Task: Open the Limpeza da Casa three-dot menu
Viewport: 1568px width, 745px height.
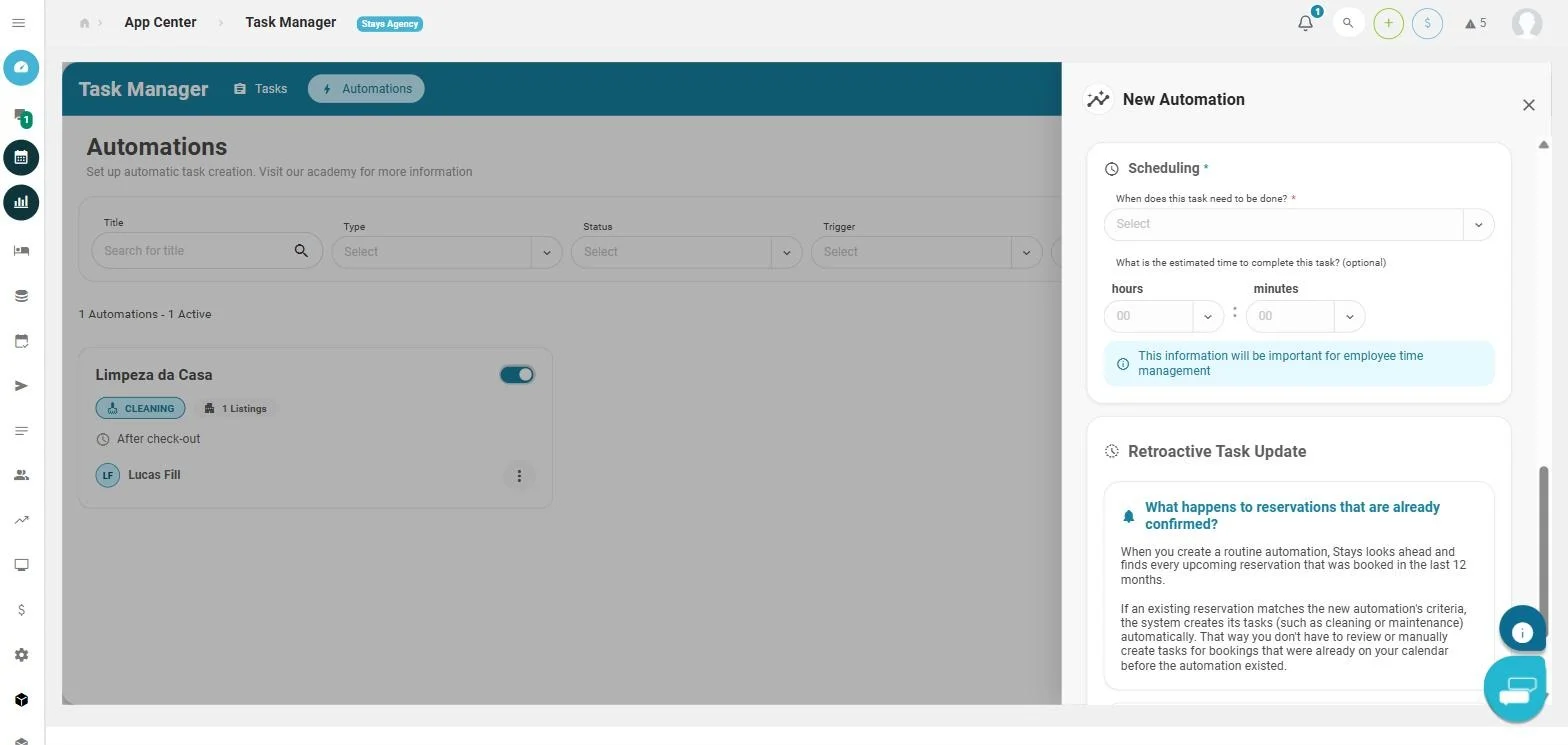Action: [x=519, y=476]
